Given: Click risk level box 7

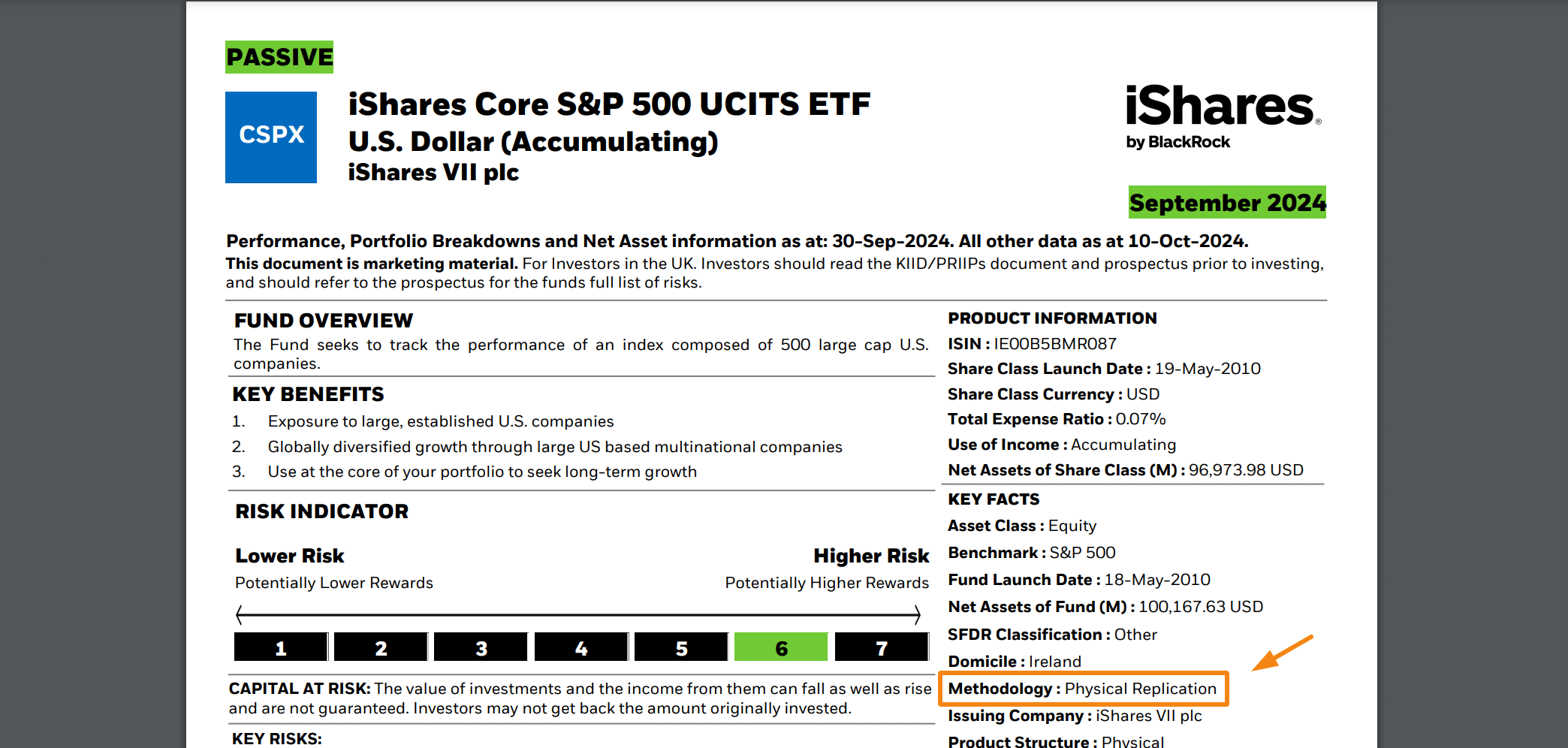Looking at the screenshot, I should (882, 647).
